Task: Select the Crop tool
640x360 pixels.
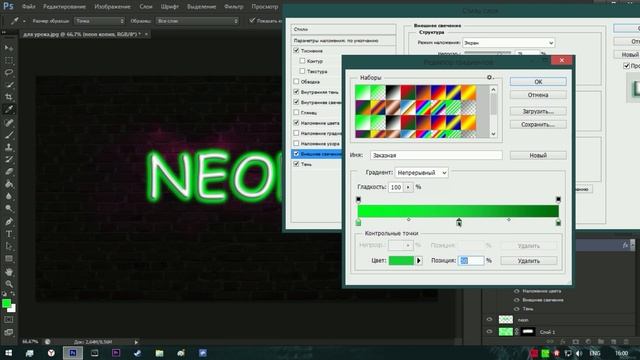Action: point(9,97)
